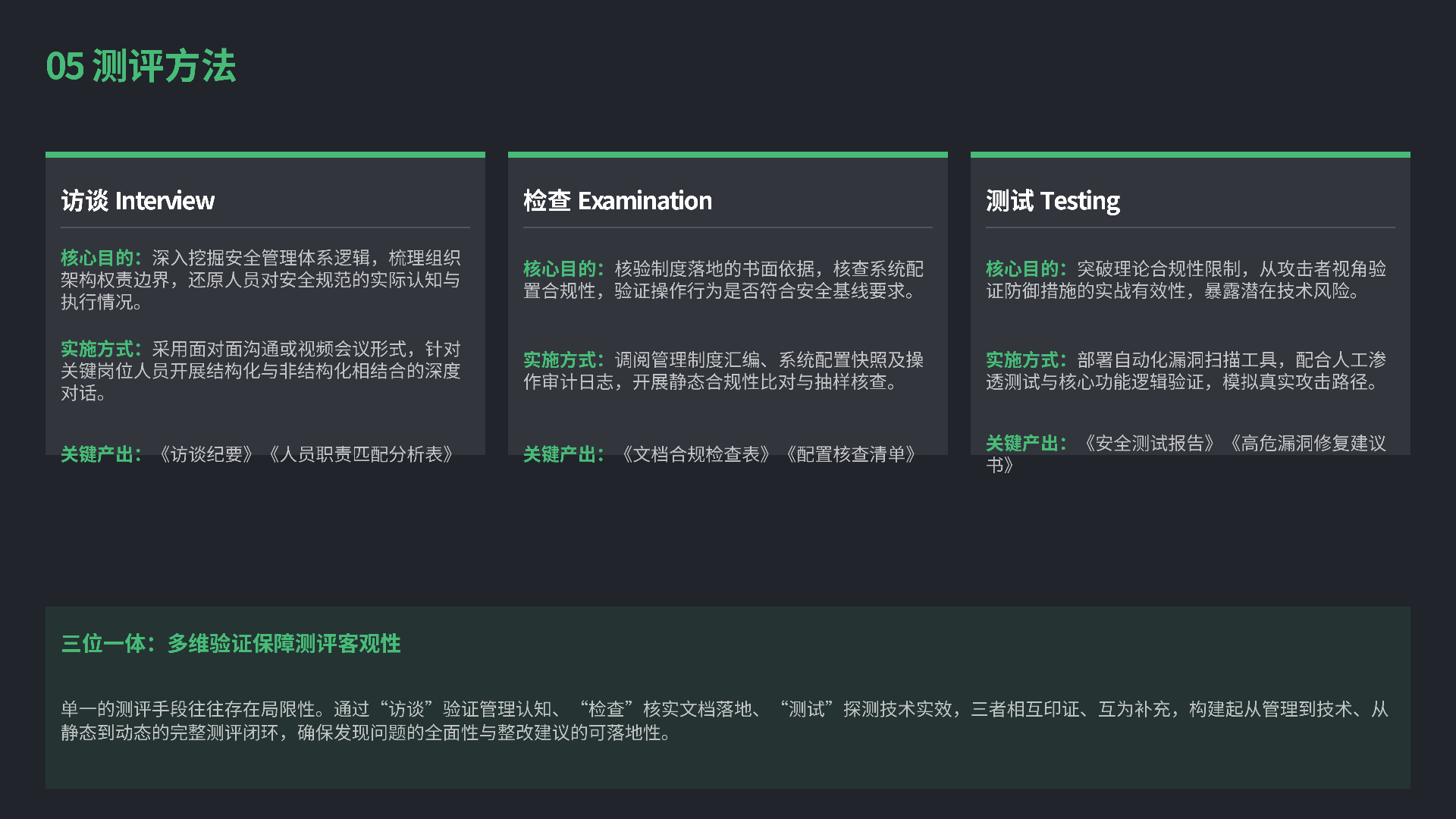1456x819 pixels.
Task: Click the paragraph starting "调阅管理制度汇编"
Action: tap(723, 371)
